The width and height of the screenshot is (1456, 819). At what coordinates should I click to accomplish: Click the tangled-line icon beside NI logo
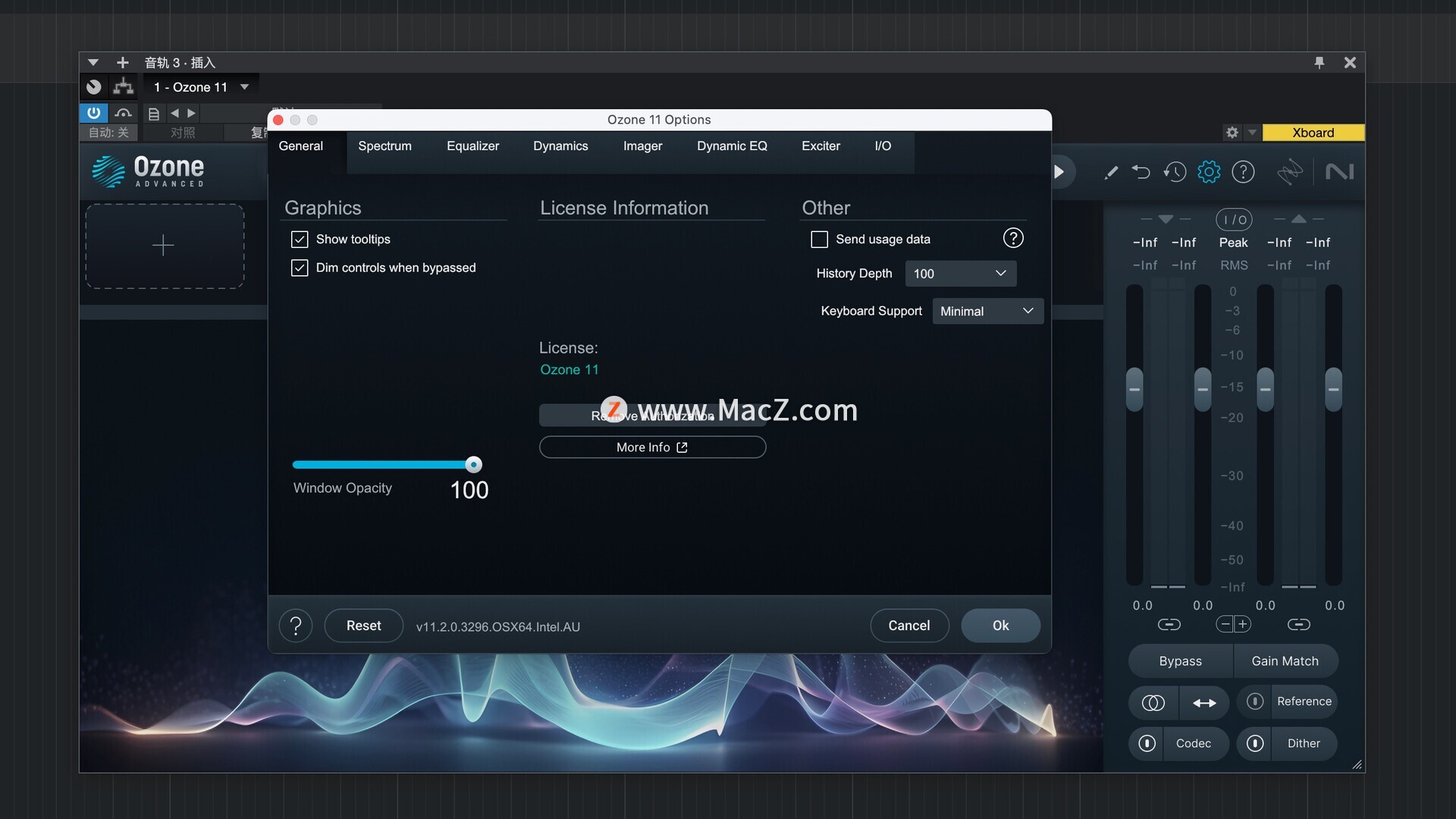click(1289, 172)
